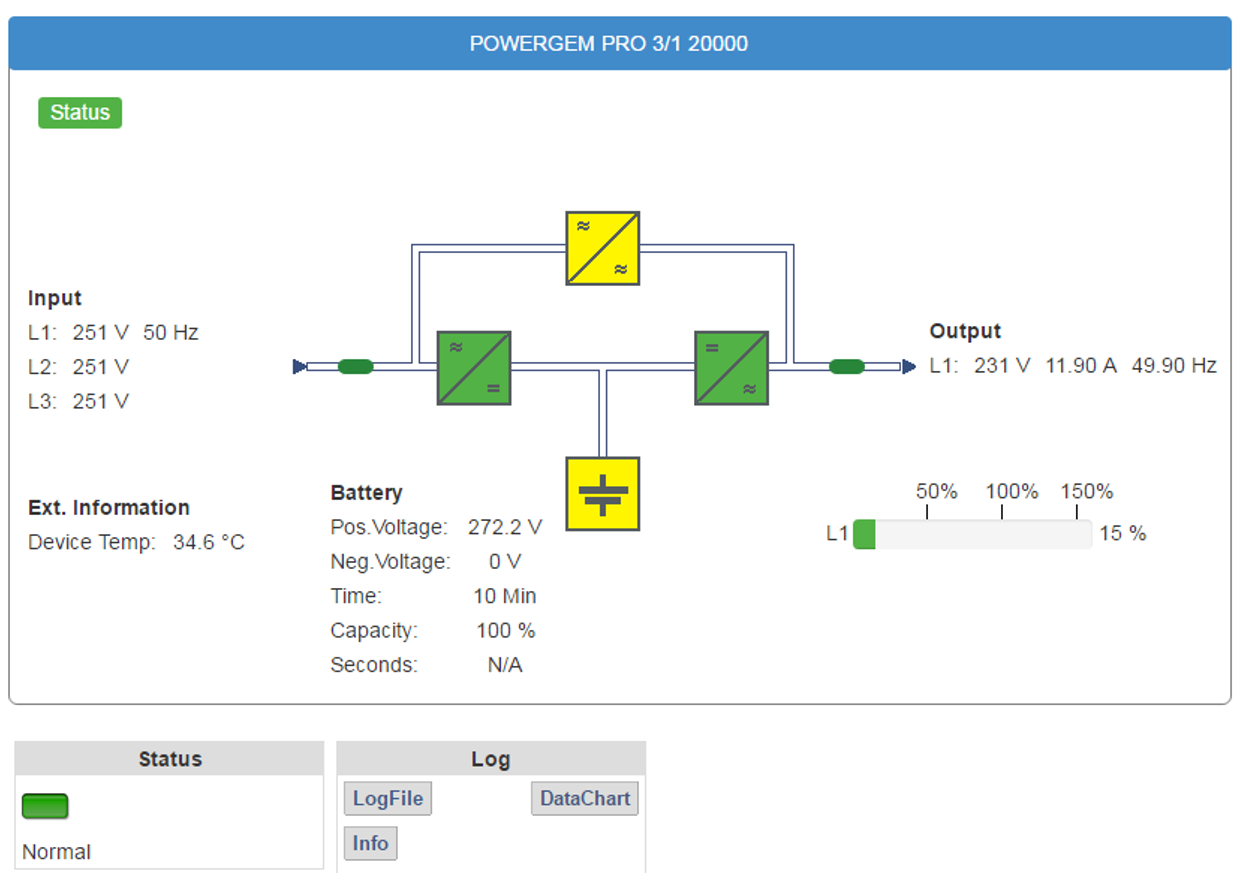This screenshot has width=1246, height=873.
Task: Click the Pos.Voltage value 272.2 V
Action: [x=505, y=527]
